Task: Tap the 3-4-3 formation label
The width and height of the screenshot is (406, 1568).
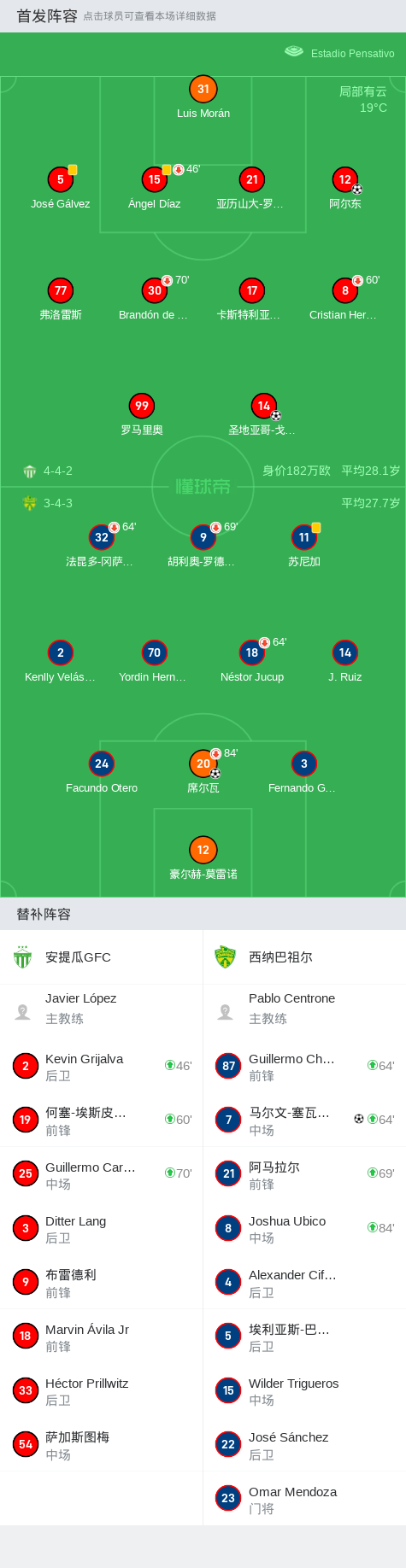Action: coord(58,503)
